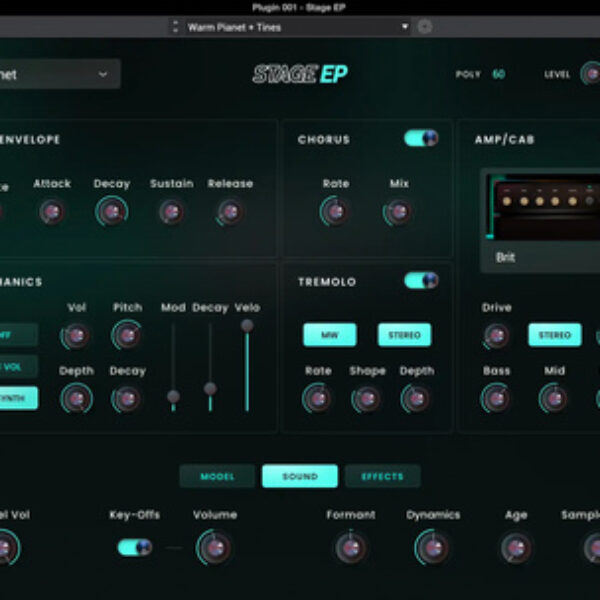The height and width of the screenshot is (600, 600).
Task: Click the Envelope Release knob
Action: coord(230,212)
